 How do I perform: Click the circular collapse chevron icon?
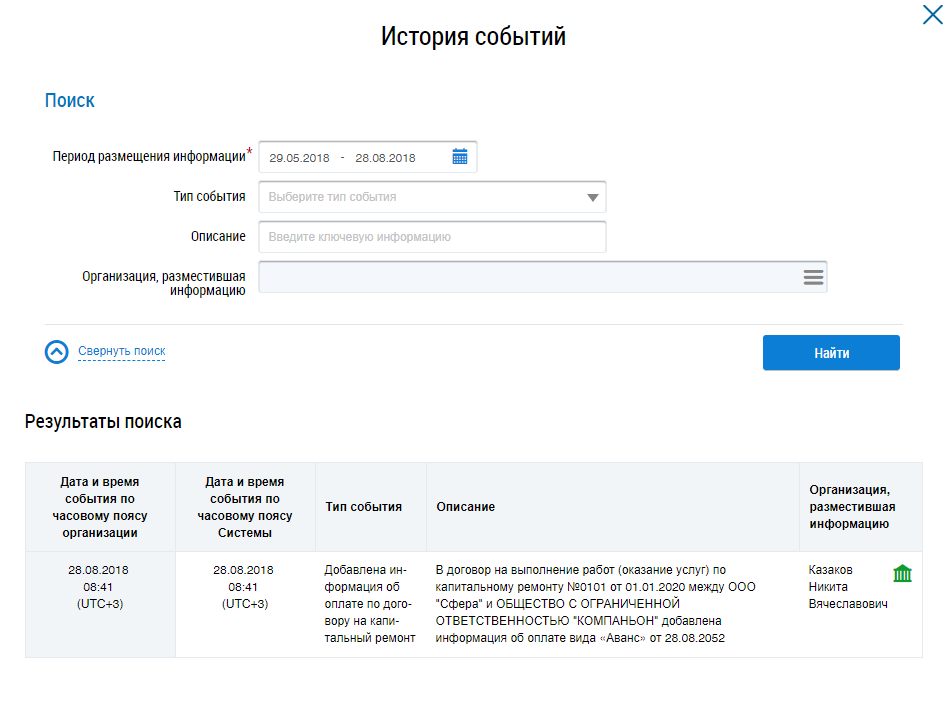pyautogui.click(x=57, y=352)
